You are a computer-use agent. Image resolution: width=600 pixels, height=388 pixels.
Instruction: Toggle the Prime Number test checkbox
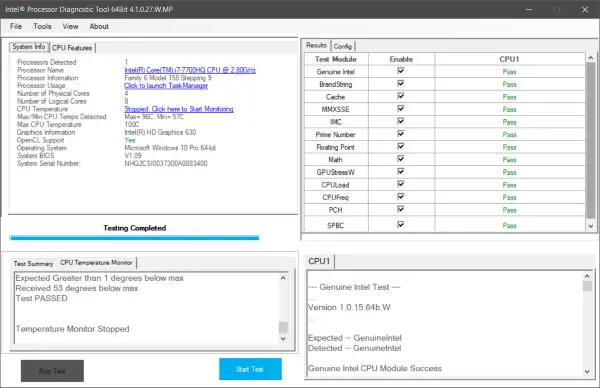pos(401,134)
